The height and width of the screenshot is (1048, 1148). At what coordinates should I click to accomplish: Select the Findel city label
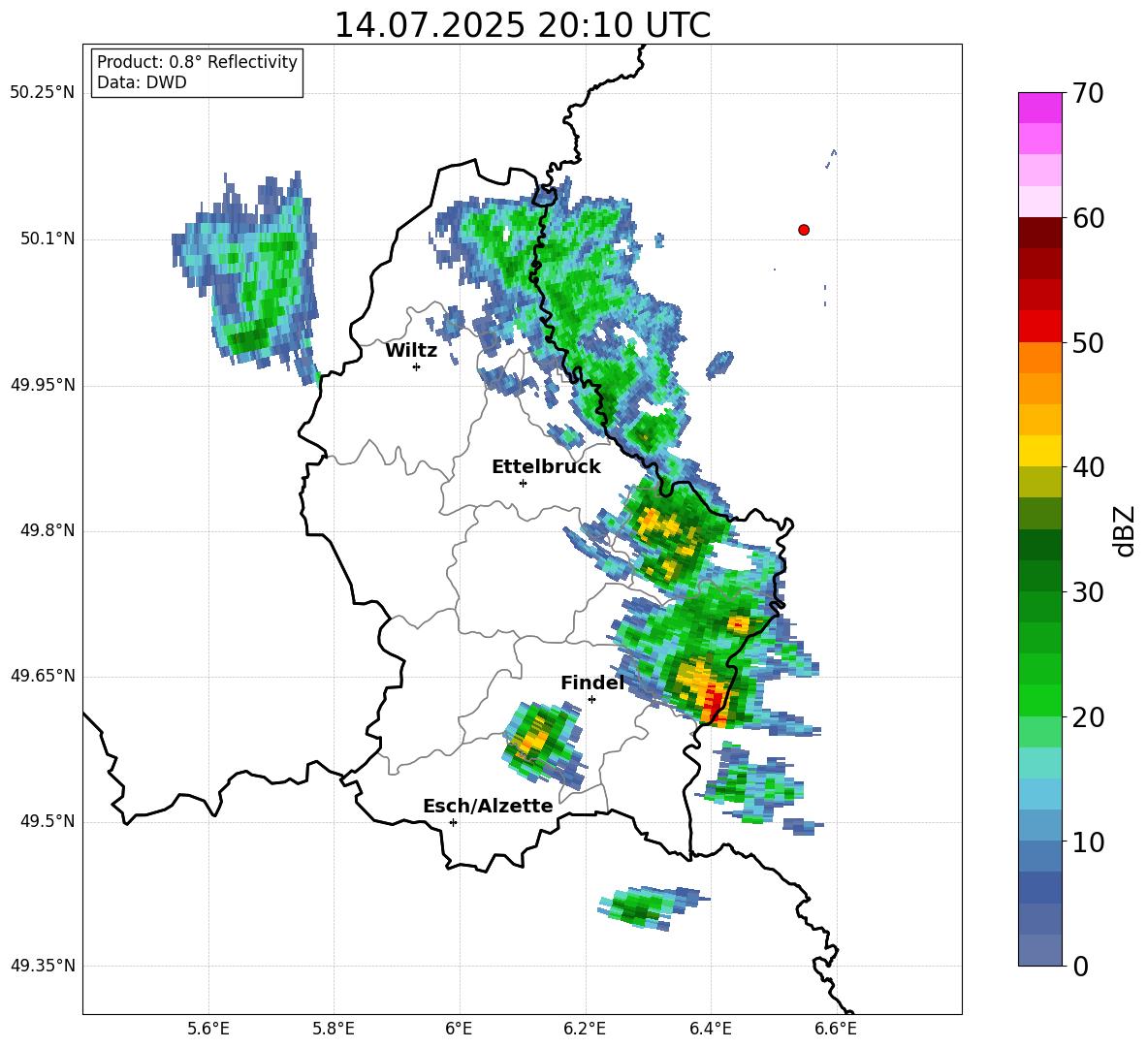pos(592,683)
